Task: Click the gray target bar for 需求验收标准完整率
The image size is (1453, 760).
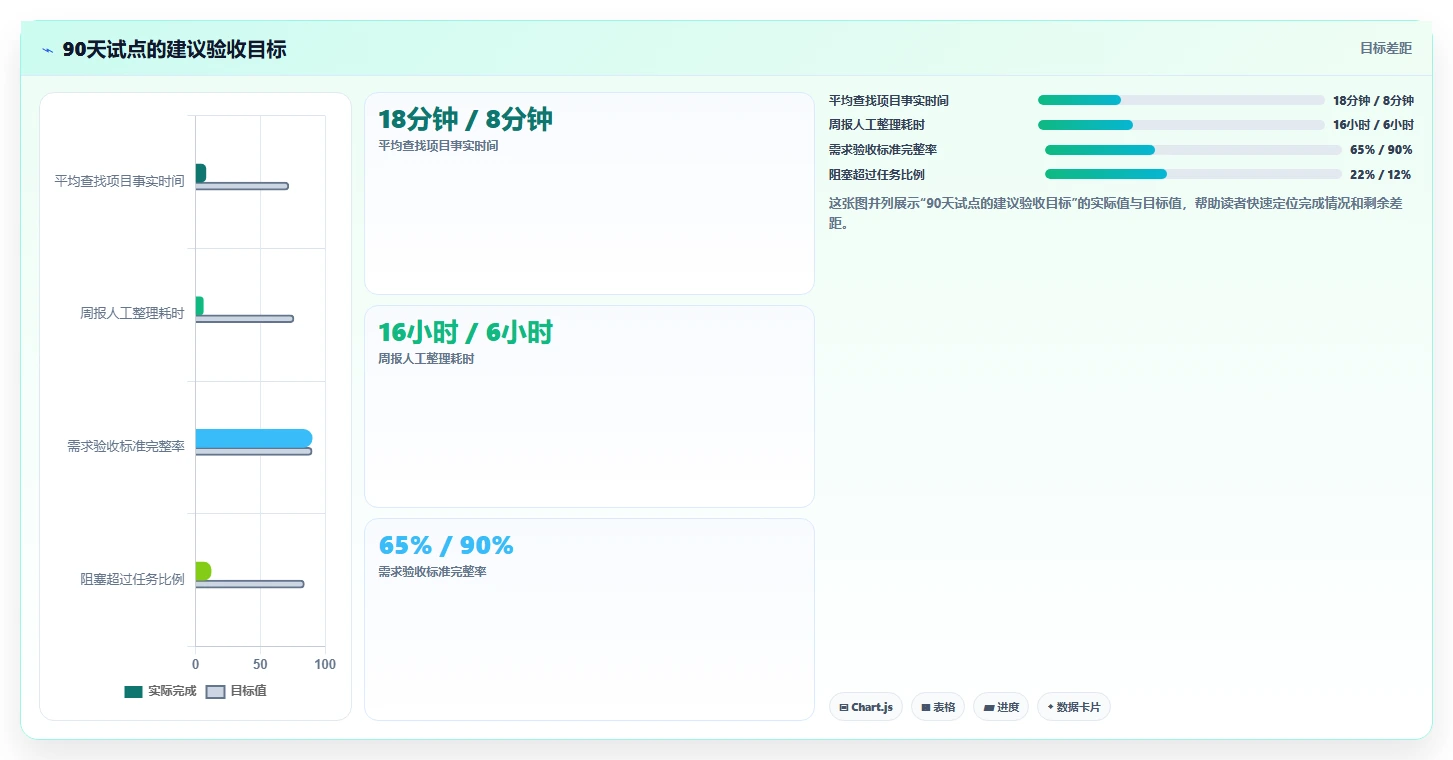Action: point(254,451)
